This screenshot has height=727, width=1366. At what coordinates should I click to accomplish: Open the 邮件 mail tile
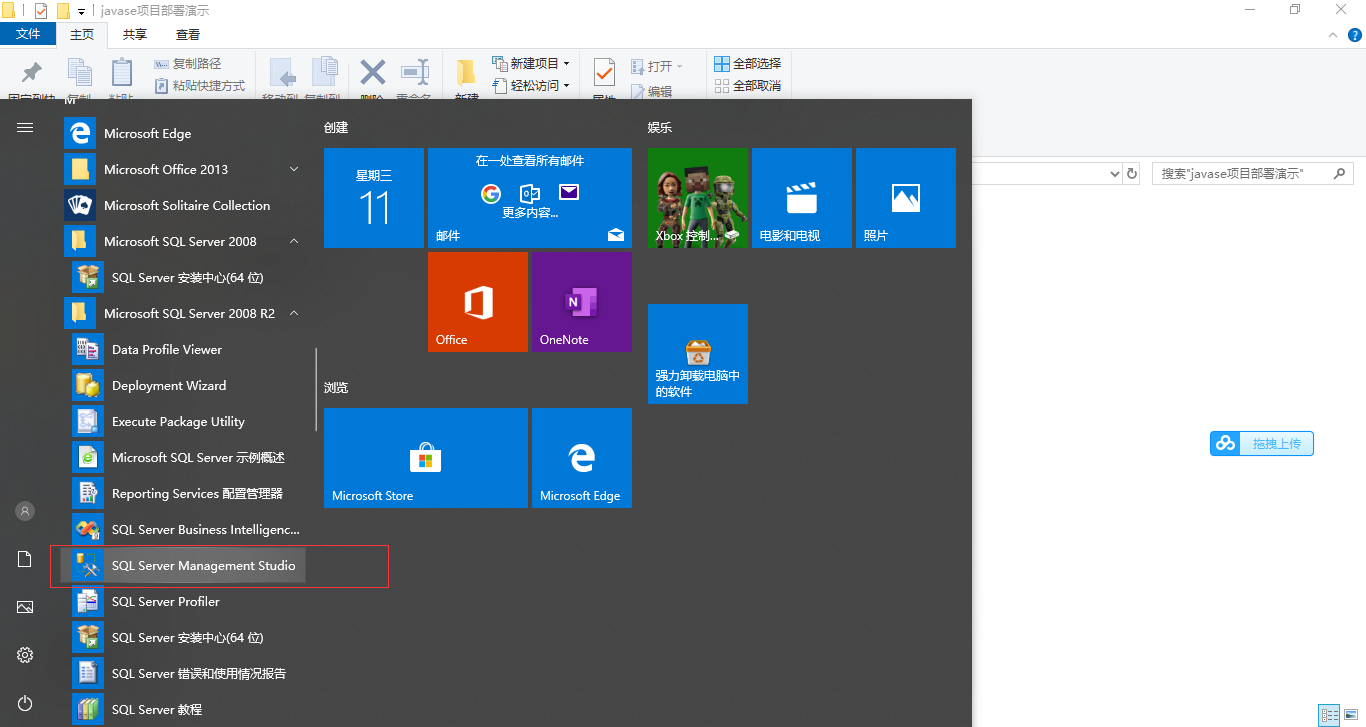click(x=530, y=198)
